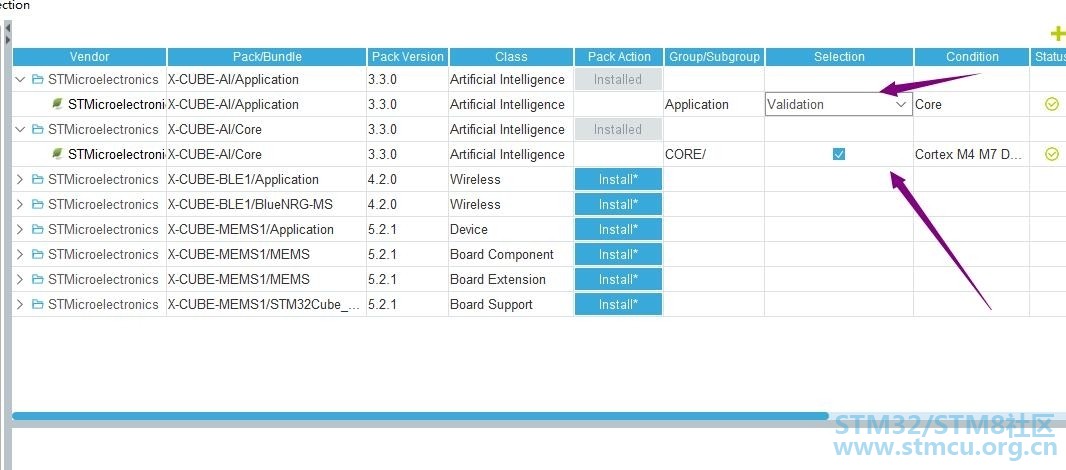Click the yellow plus icon at top right
The image size is (1066, 470).
pos(1058,34)
